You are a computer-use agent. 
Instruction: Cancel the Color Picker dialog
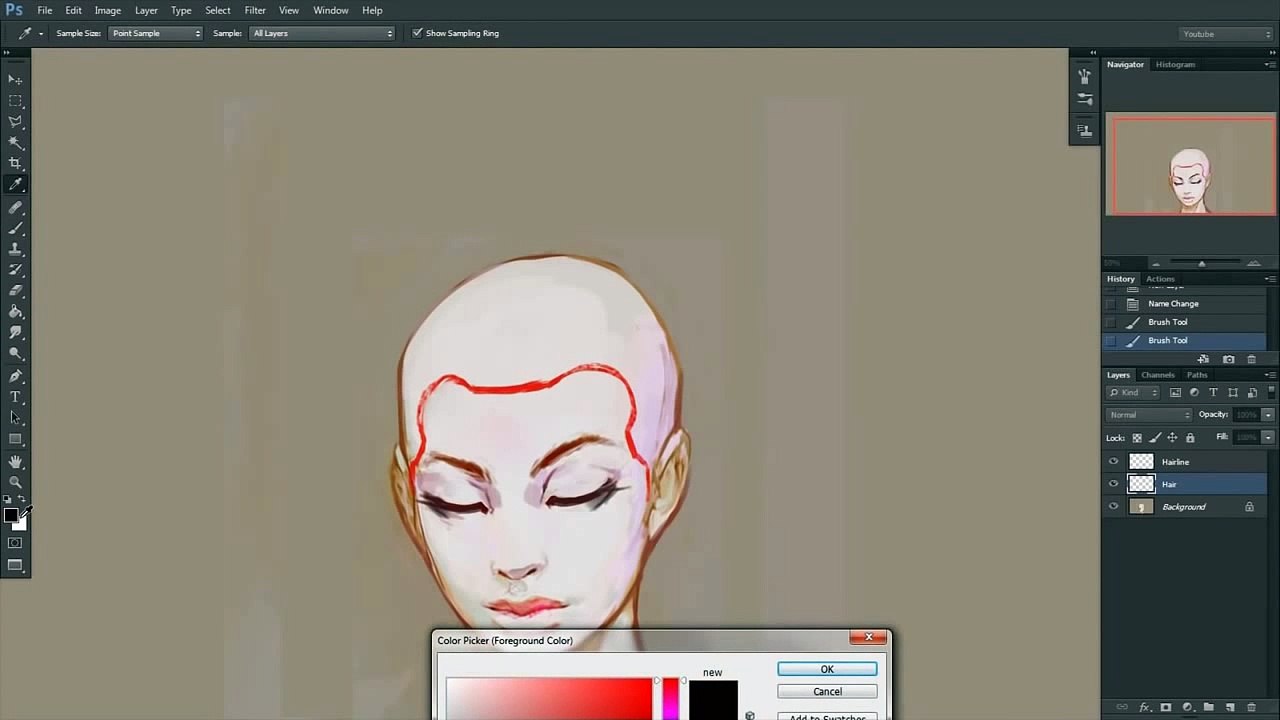pyautogui.click(x=827, y=691)
